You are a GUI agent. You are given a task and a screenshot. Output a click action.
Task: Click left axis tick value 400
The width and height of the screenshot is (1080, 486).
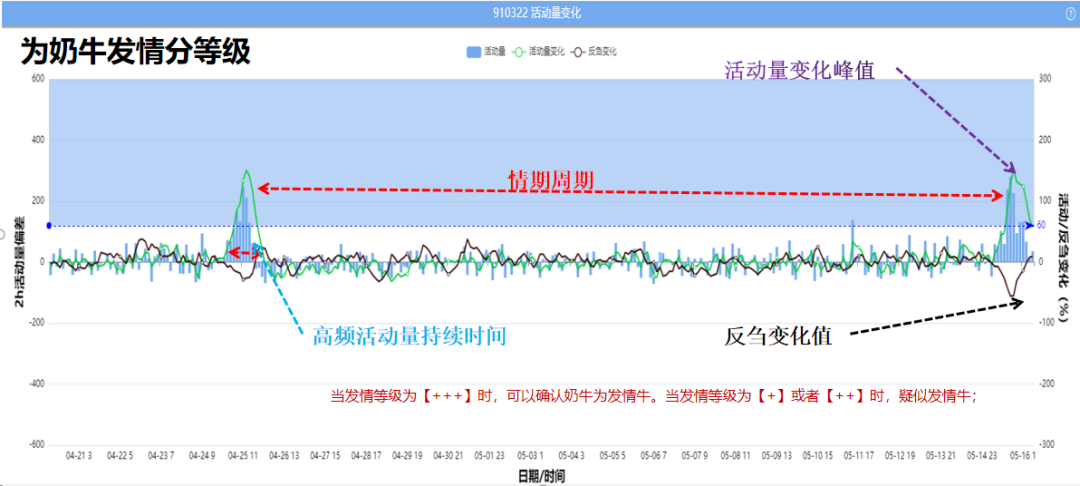[x=39, y=140]
